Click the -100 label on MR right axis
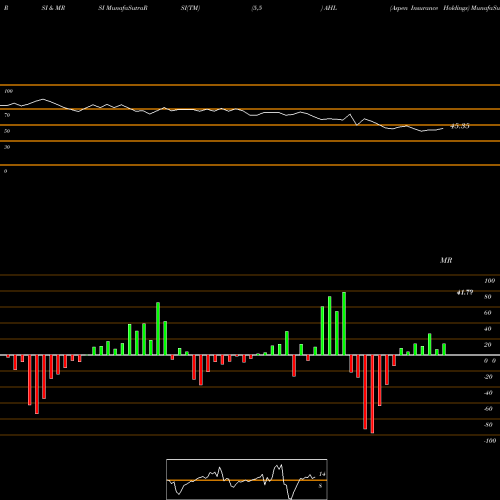Screen dimensions: 500x500 click(490, 441)
